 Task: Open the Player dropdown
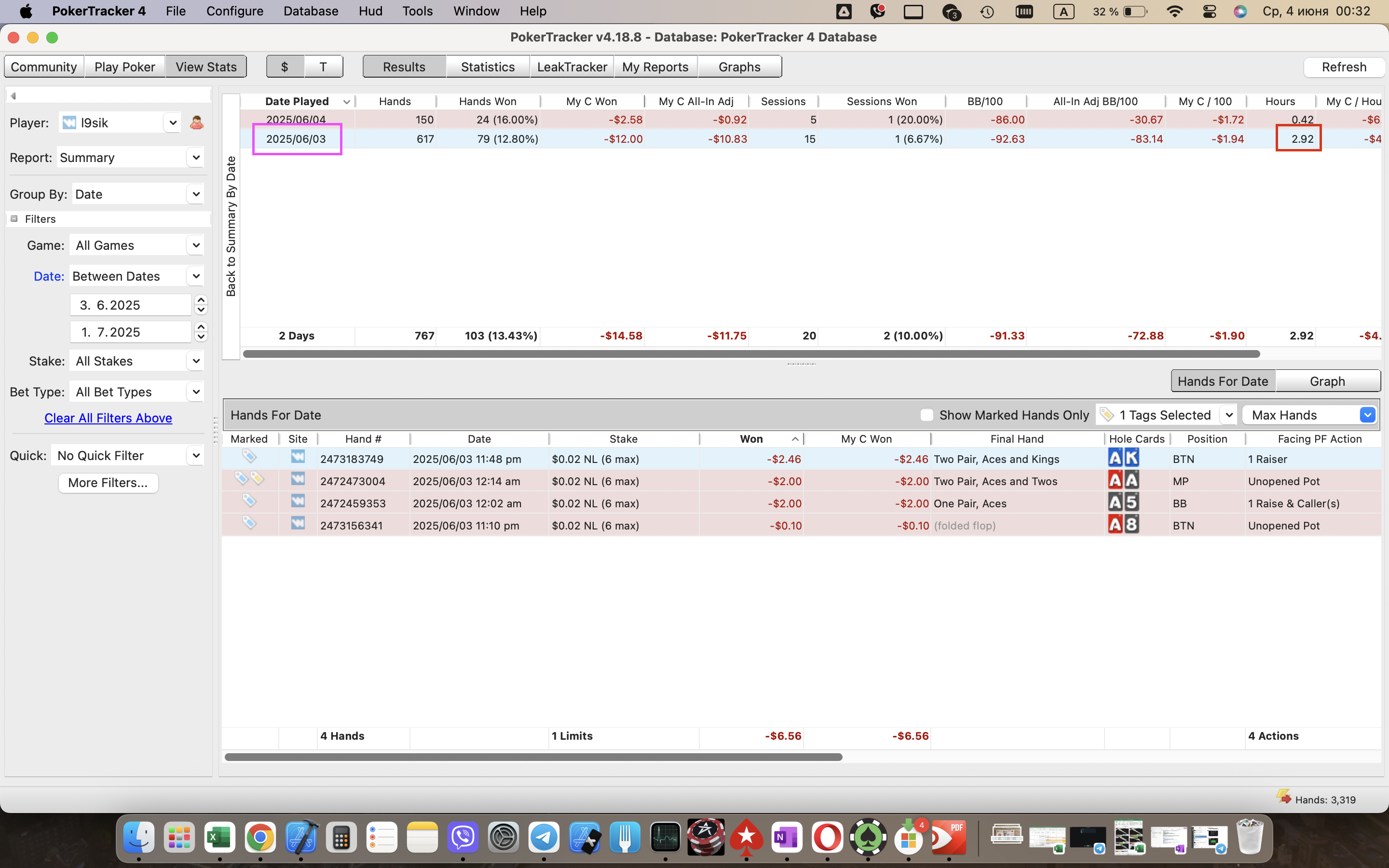(172, 122)
